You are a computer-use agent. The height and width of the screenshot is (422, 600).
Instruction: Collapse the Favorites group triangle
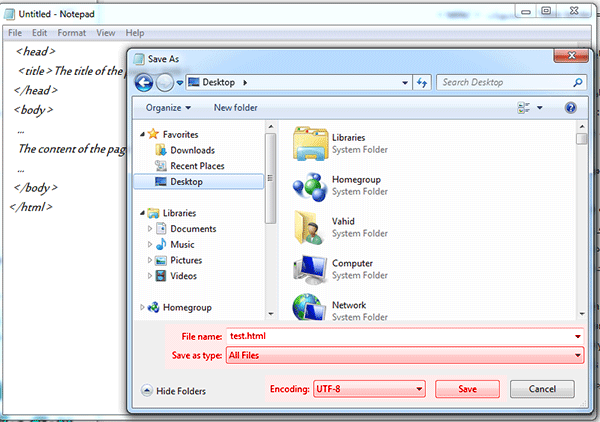coord(142,134)
